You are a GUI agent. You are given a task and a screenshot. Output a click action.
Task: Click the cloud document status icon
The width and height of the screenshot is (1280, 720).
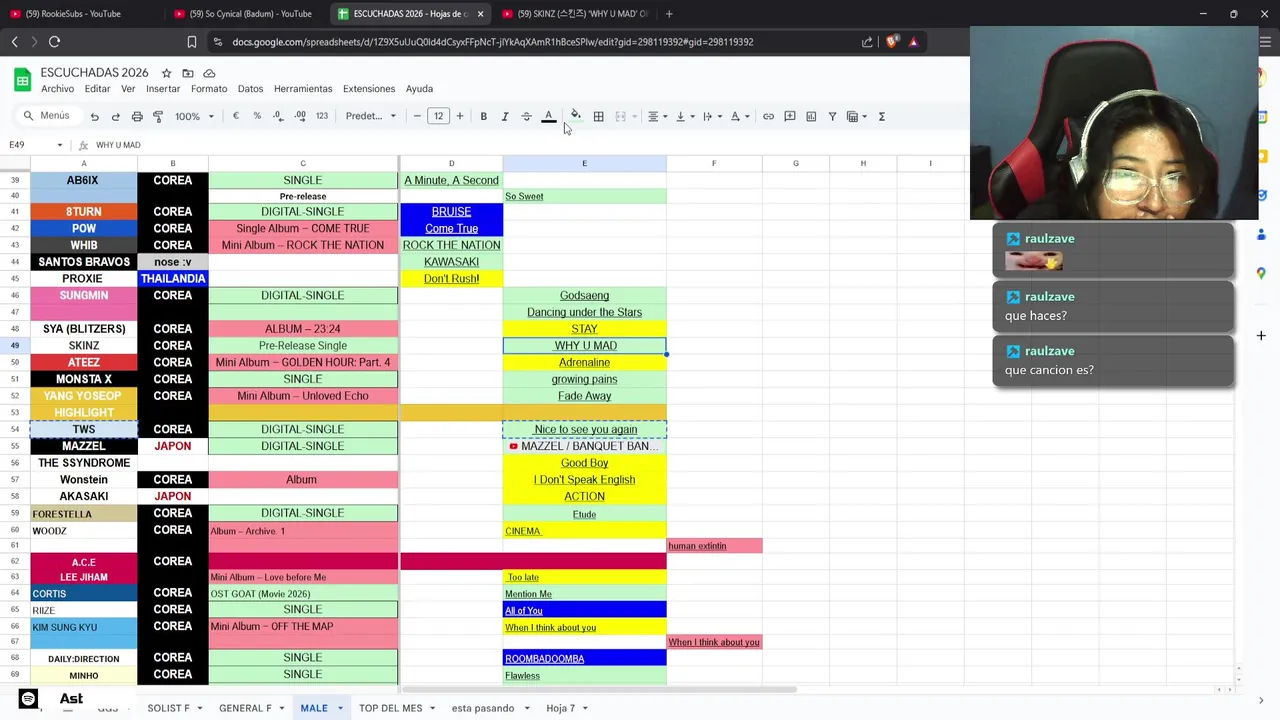tap(209, 73)
